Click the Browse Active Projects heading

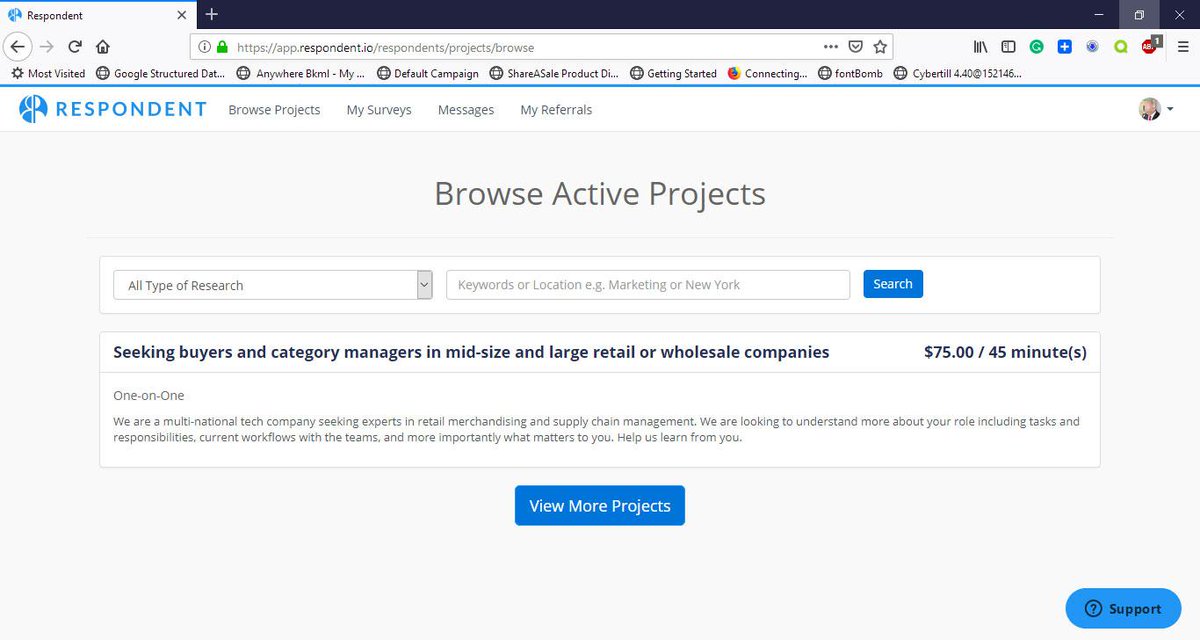(x=600, y=193)
